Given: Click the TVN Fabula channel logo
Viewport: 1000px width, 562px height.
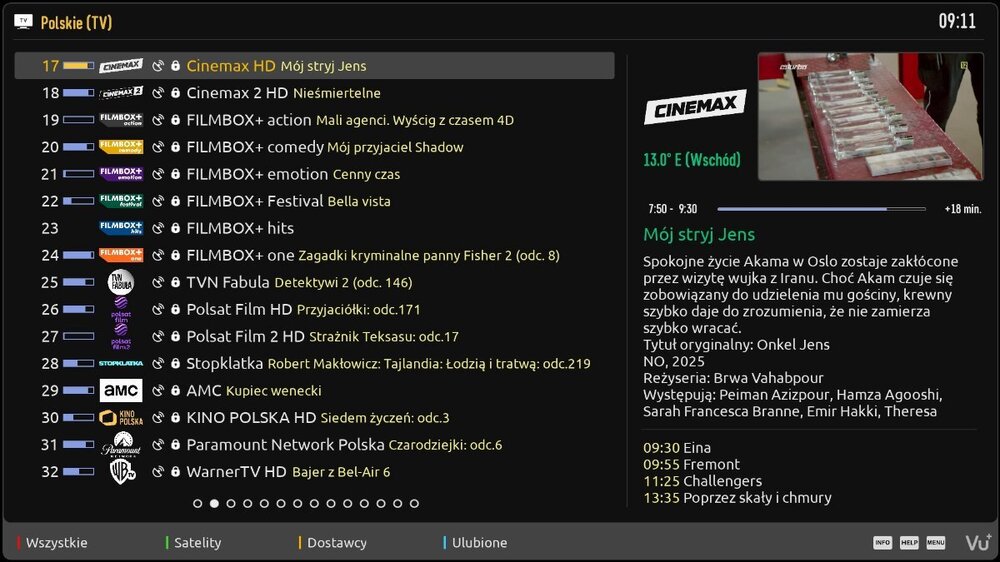Looking at the screenshot, I should click(x=121, y=282).
